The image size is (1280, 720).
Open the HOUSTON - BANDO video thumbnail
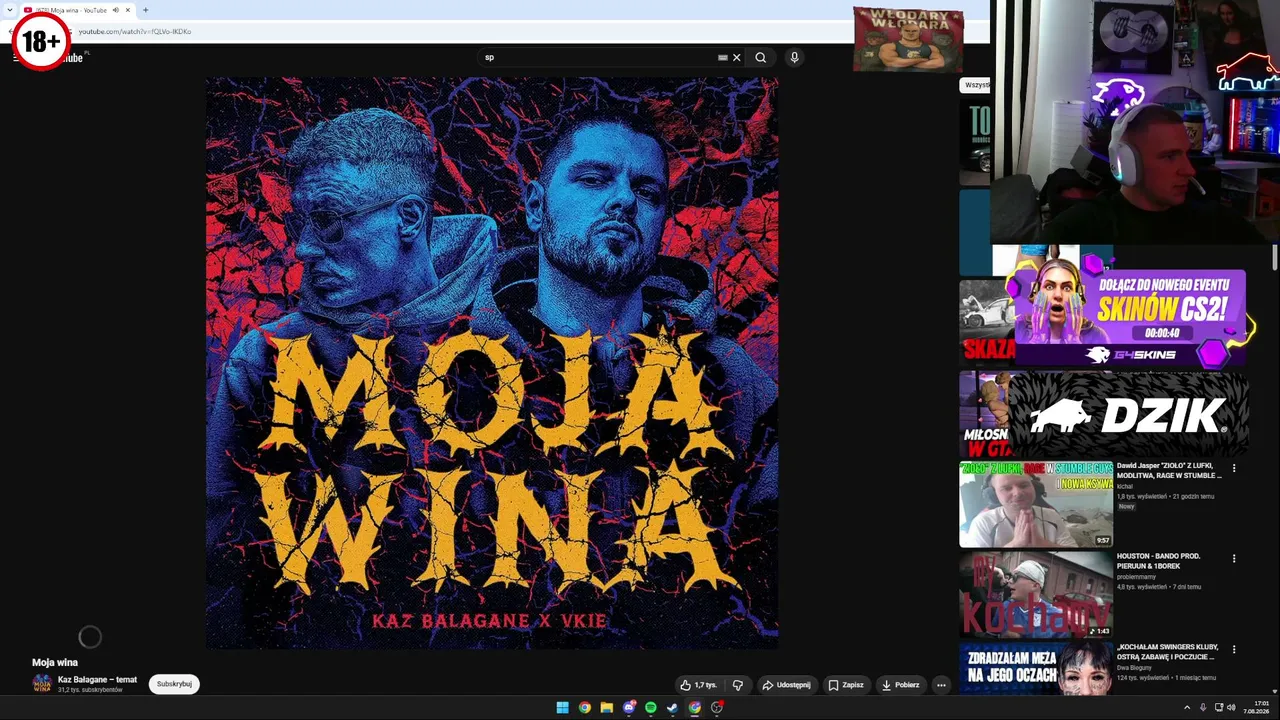coord(1036,594)
